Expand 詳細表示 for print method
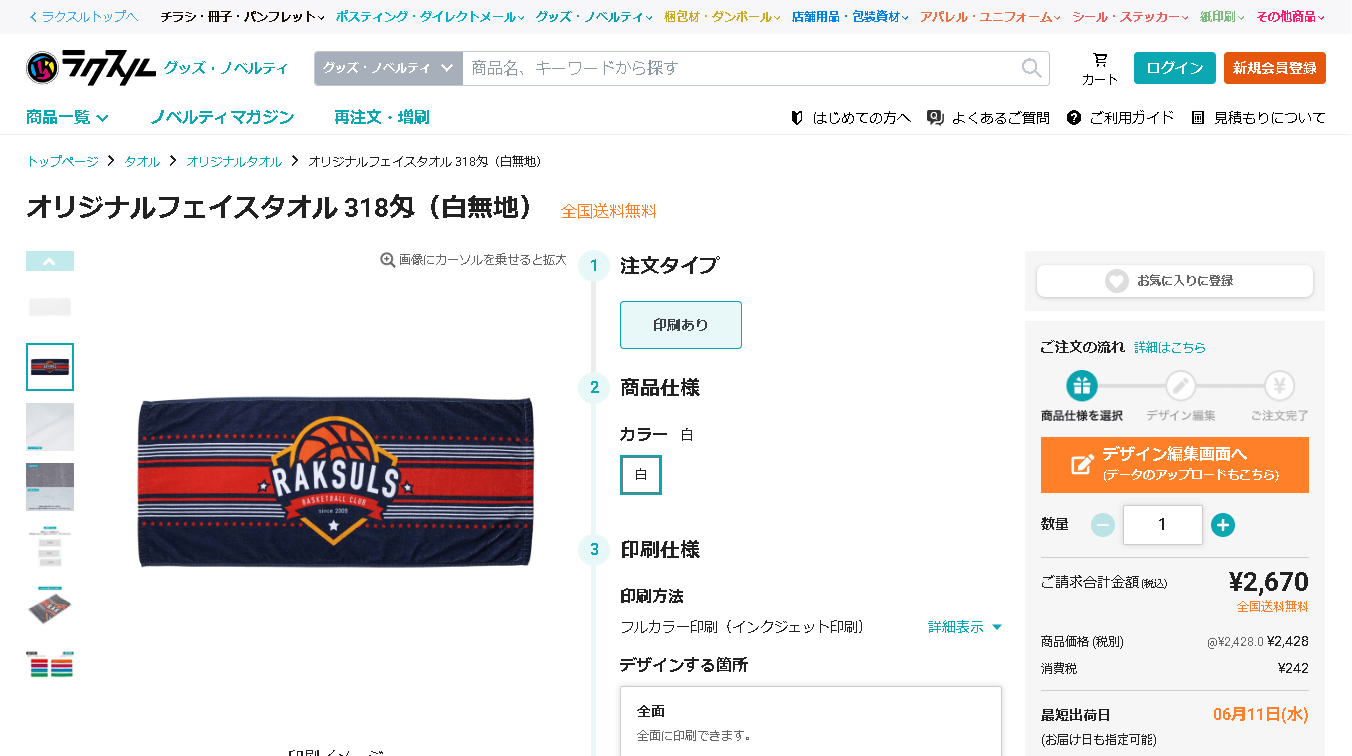This screenshot has height=756, width=1352. click(x=965, y=627)
